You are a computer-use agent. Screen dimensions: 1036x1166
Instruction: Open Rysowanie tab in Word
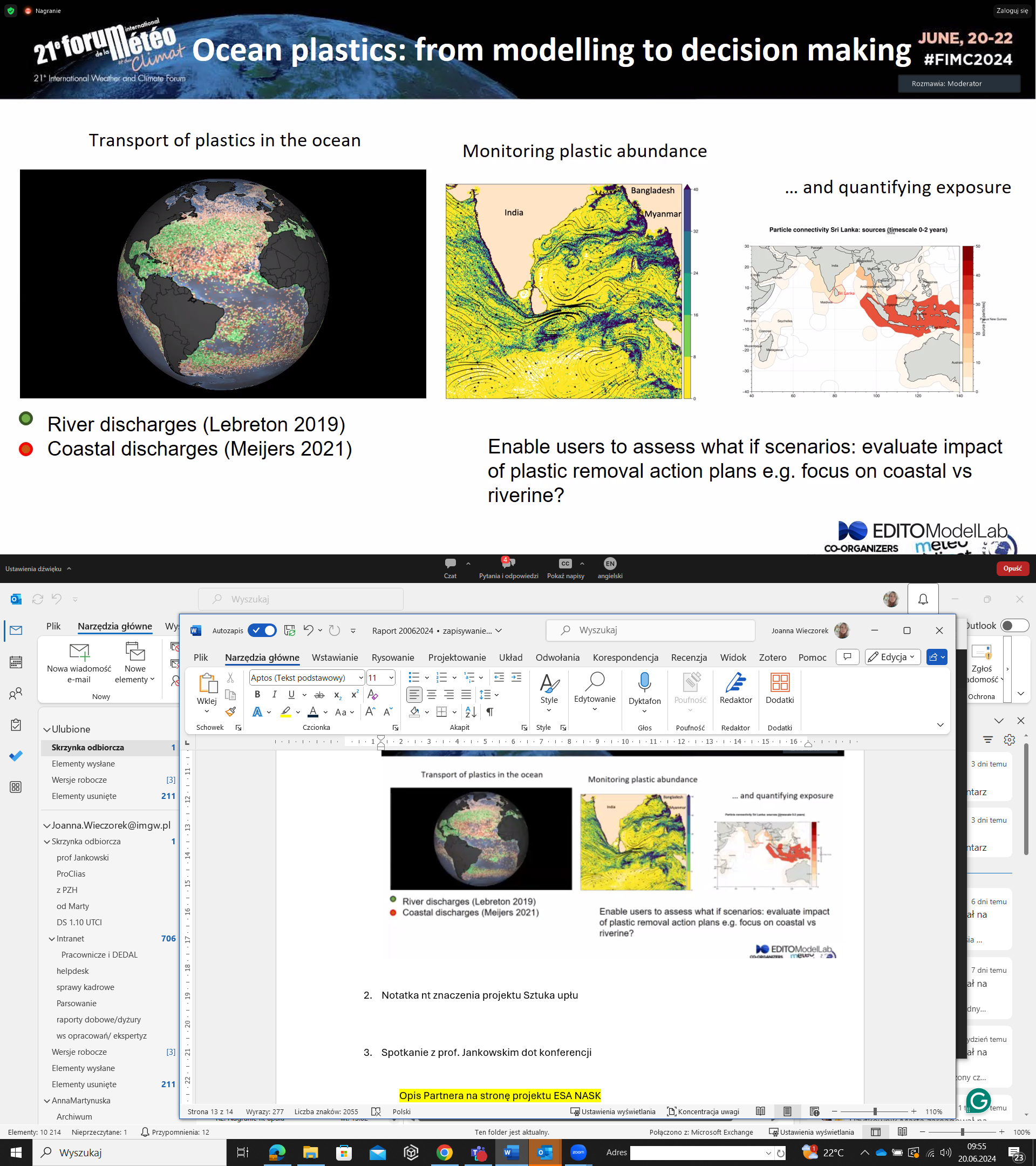[x=393, y=657]
